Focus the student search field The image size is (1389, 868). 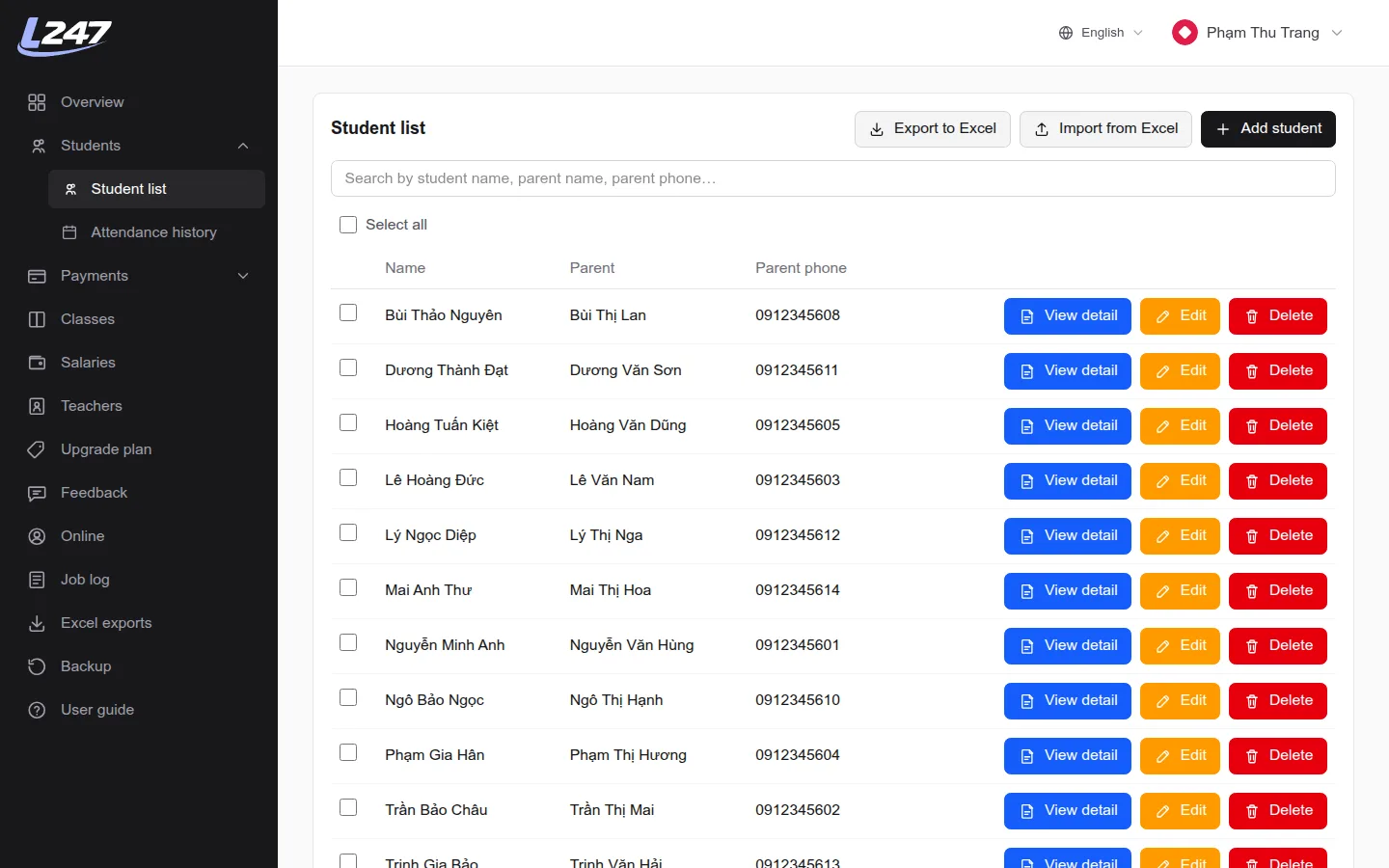click(x=833, y=178)
